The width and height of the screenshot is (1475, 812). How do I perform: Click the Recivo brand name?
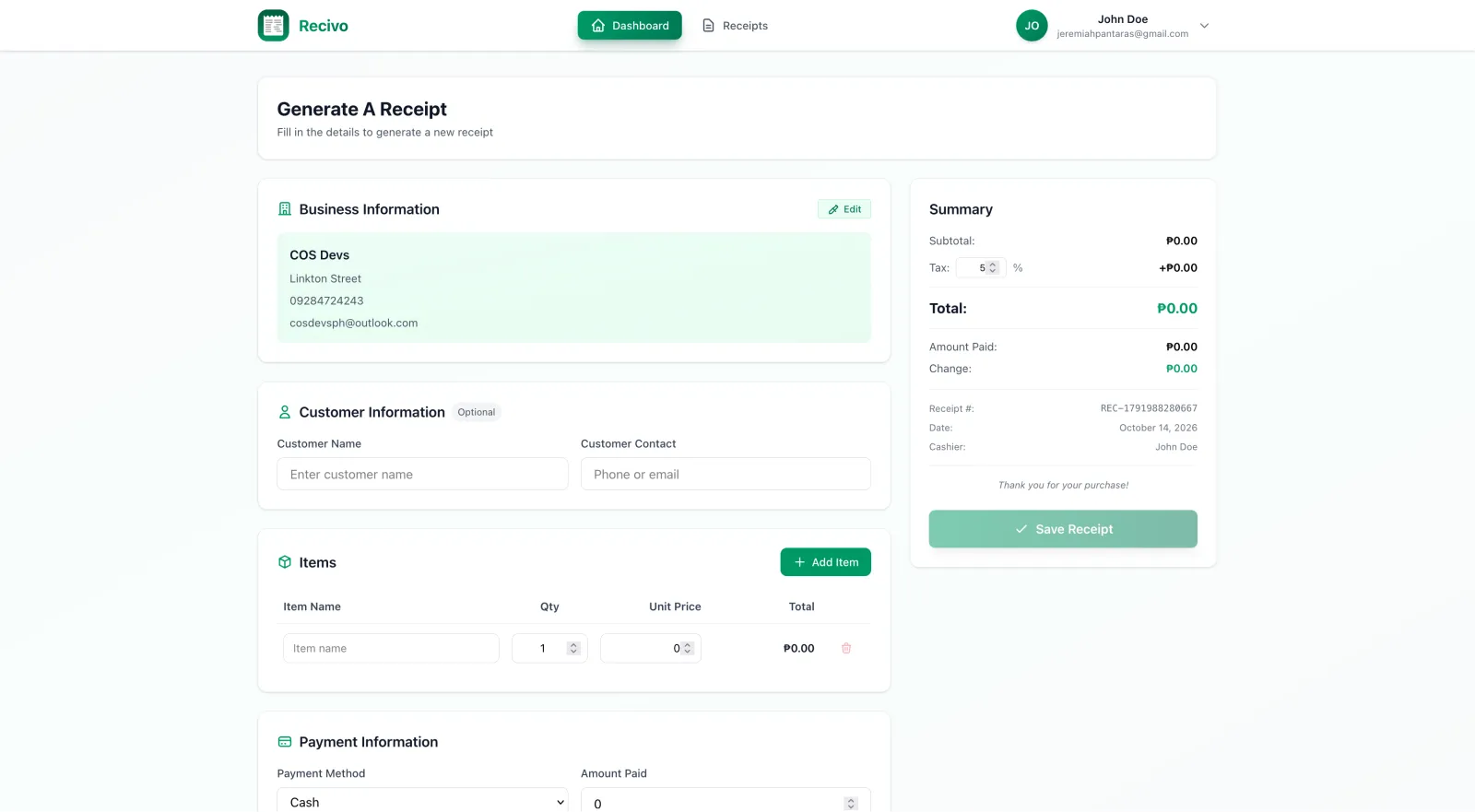[x=324, y=26]
